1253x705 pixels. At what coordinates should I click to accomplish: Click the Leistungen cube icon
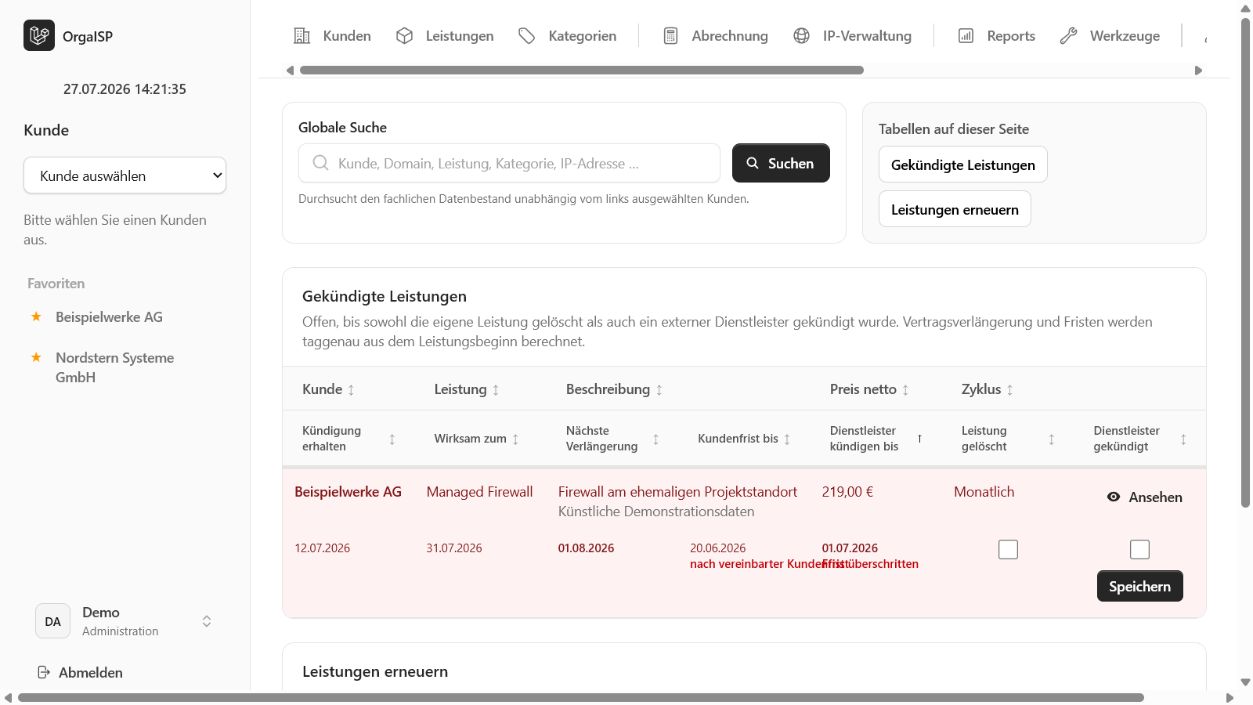pos(404,36)
